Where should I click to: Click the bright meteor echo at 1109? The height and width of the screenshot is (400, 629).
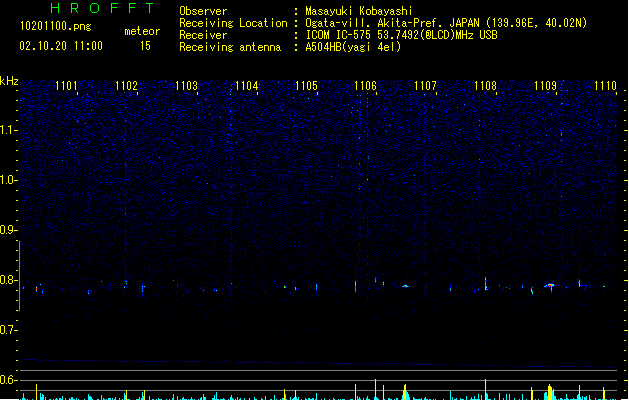point(550,286)
